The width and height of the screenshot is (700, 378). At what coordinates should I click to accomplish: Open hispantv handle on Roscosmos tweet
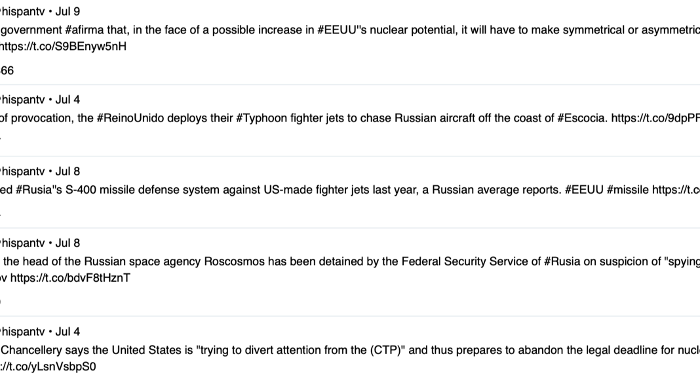coord(22,243)
